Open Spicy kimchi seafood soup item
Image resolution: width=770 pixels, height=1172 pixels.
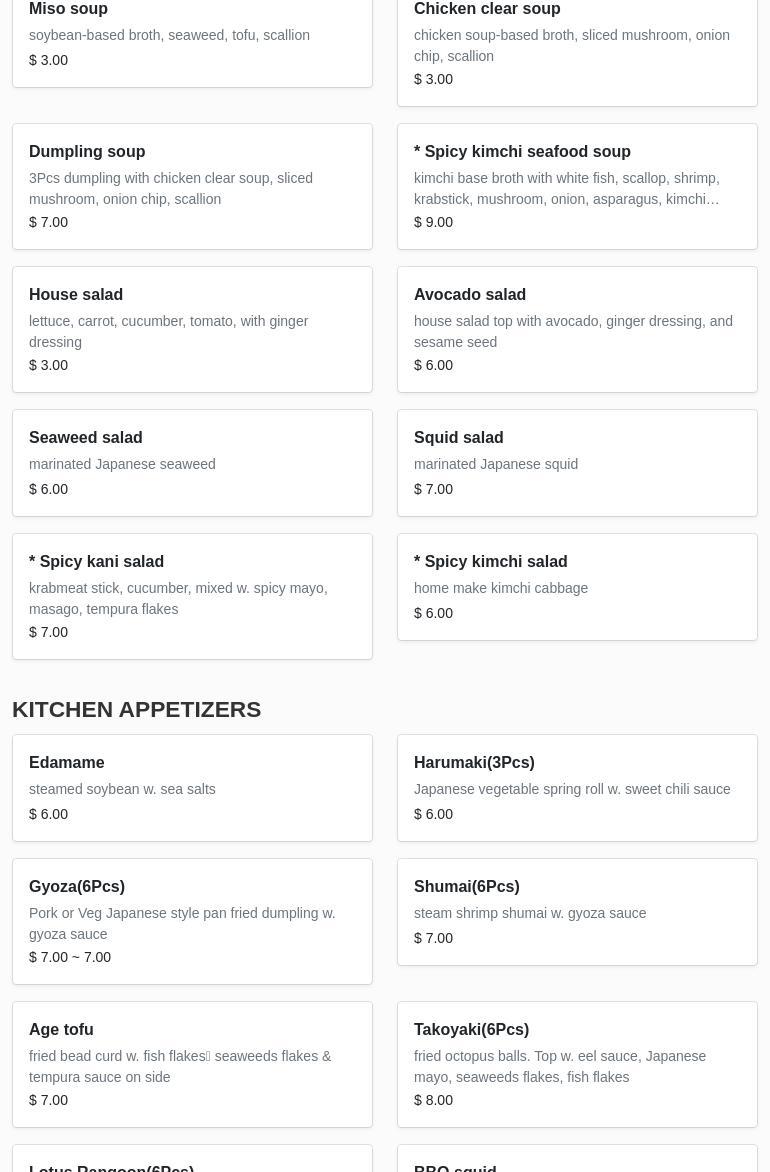(577, 186)
